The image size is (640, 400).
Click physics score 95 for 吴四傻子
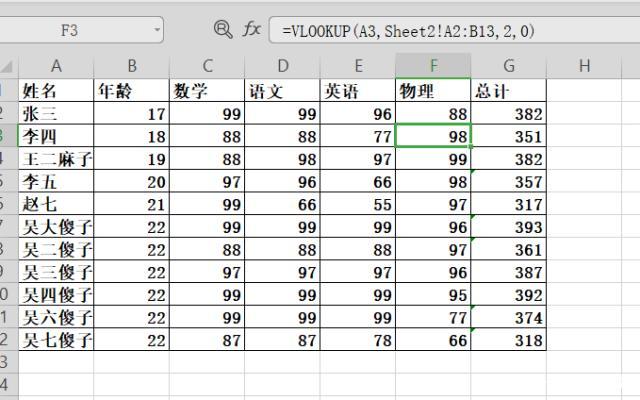click(433, 294)
